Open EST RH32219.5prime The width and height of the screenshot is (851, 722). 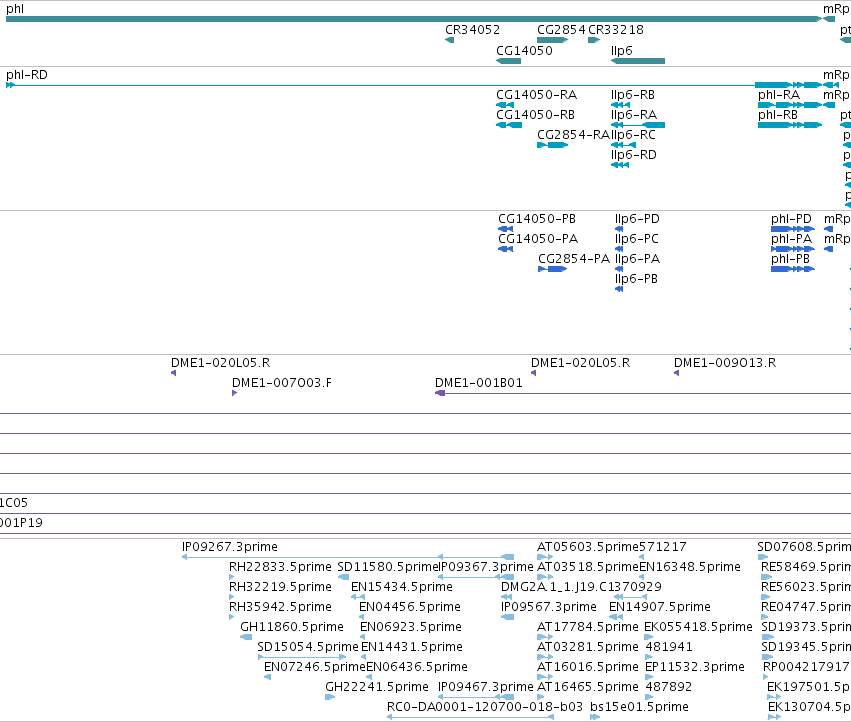tap(280, 587)
